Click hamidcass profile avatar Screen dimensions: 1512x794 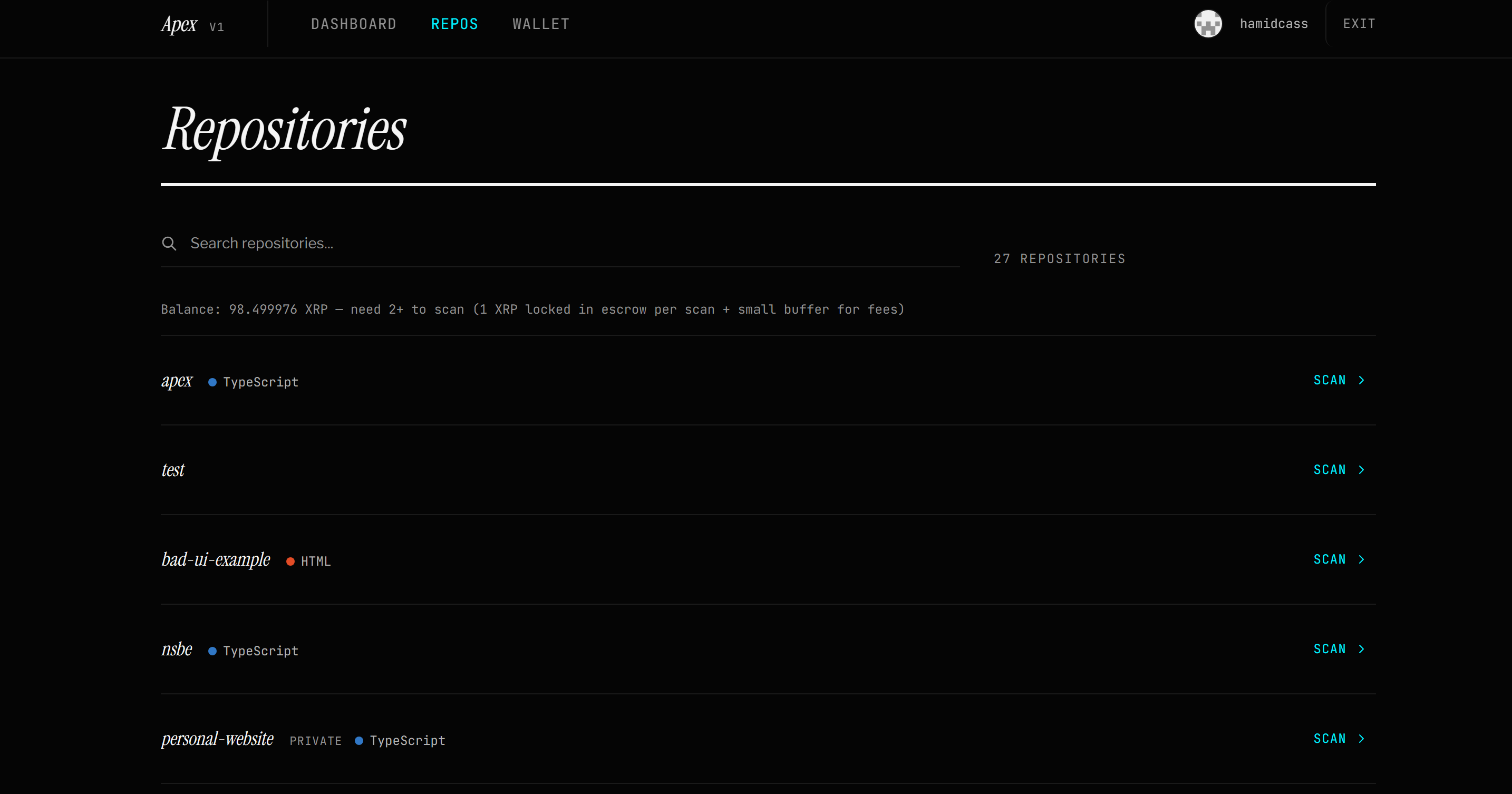pyautogui.click(x=1208, y=24)
